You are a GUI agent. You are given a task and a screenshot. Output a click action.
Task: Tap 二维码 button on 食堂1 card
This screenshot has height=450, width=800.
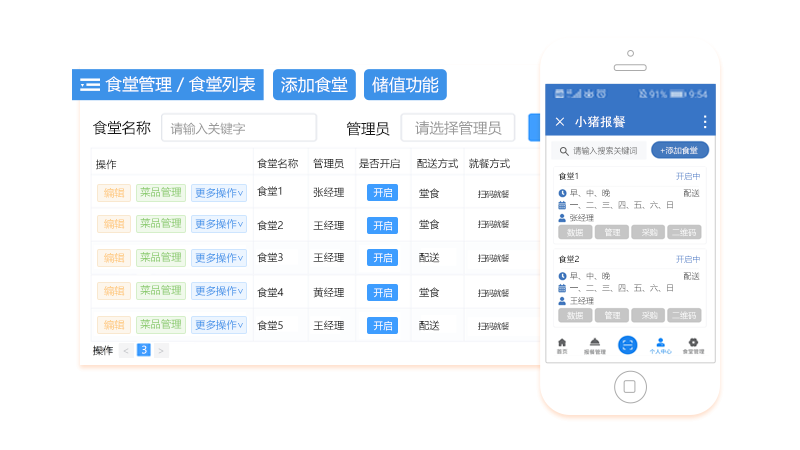pyautogui.click(x=685, y=233)
